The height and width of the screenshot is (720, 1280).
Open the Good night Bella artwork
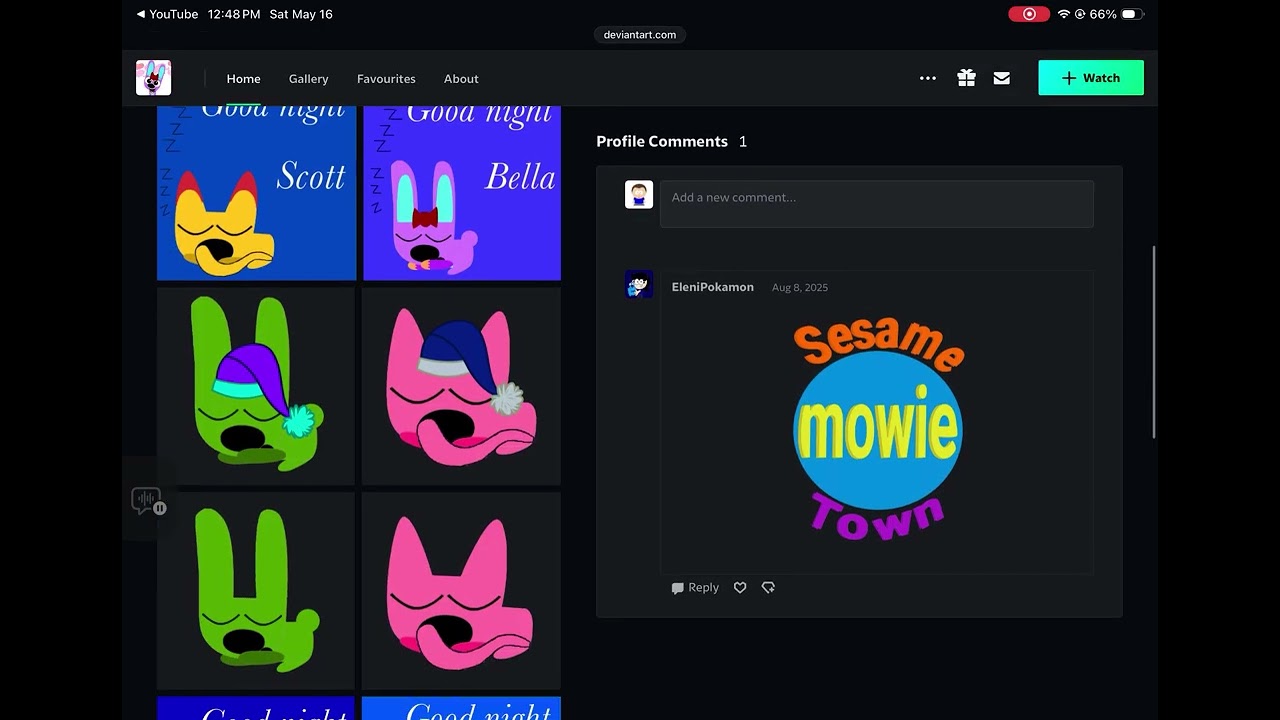[462, 193]
